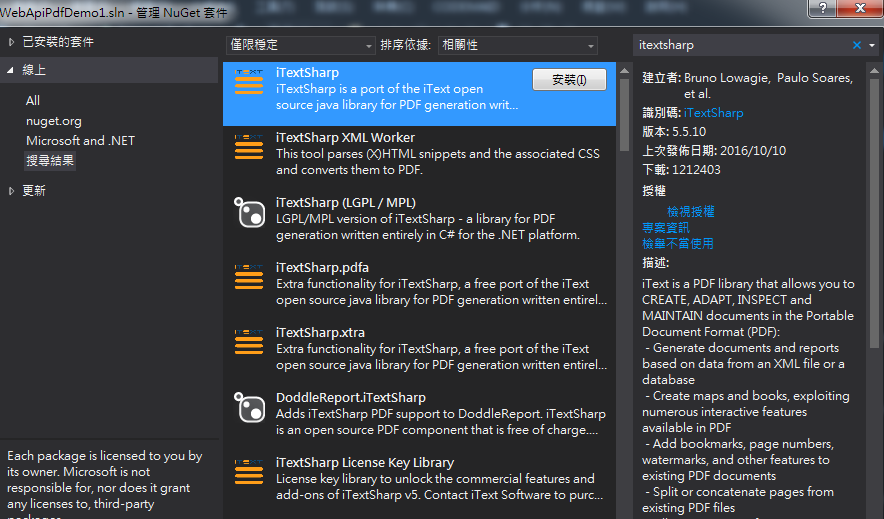Click the help question mark button
884x519 pixels.
823,8
